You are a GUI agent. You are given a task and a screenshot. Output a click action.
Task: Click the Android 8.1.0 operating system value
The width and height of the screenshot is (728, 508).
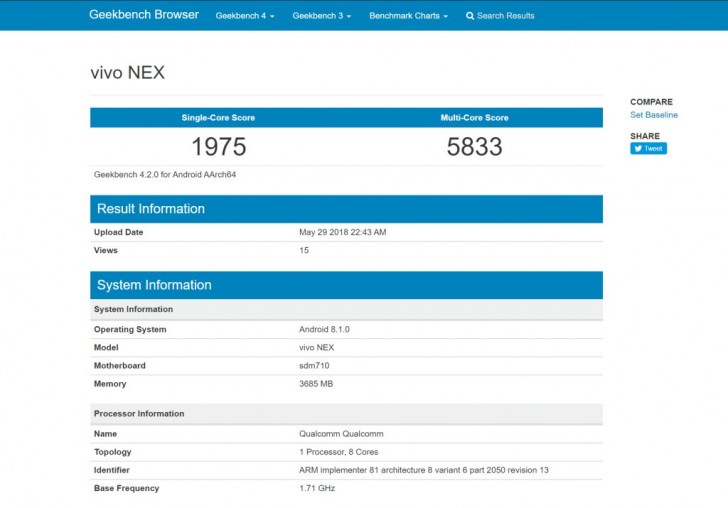(x=323, y=329)
